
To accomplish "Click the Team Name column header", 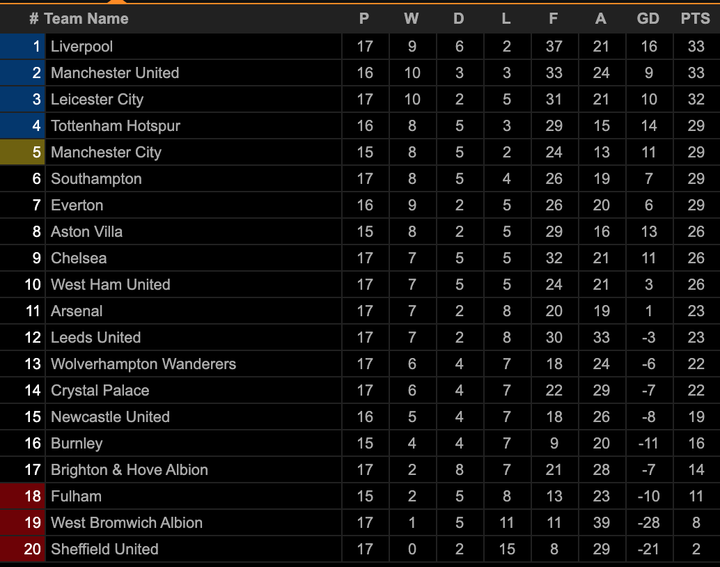I will 86,18.
